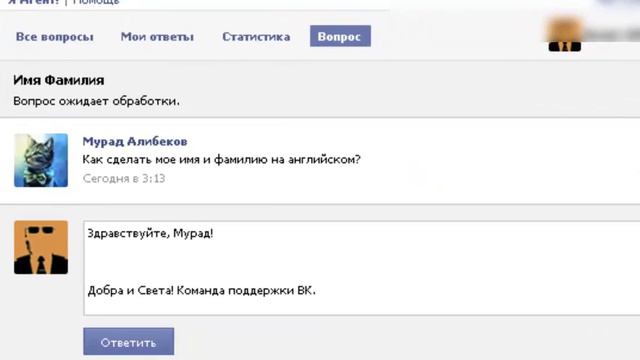This screenshot has height=360, width=640.
Task: Focus the reply text area
Action: tap(362, 268)
